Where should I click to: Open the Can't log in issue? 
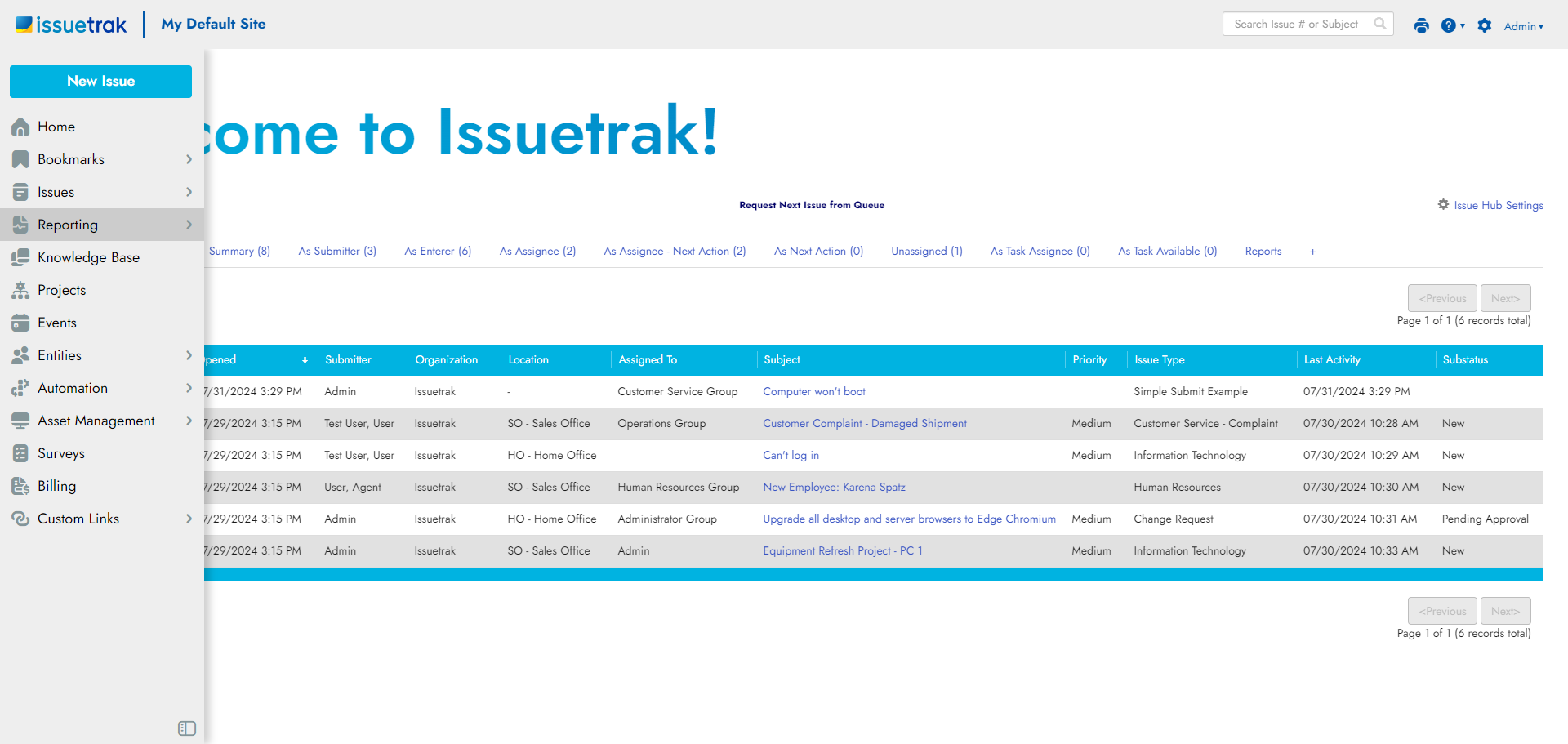pos(791,456)
